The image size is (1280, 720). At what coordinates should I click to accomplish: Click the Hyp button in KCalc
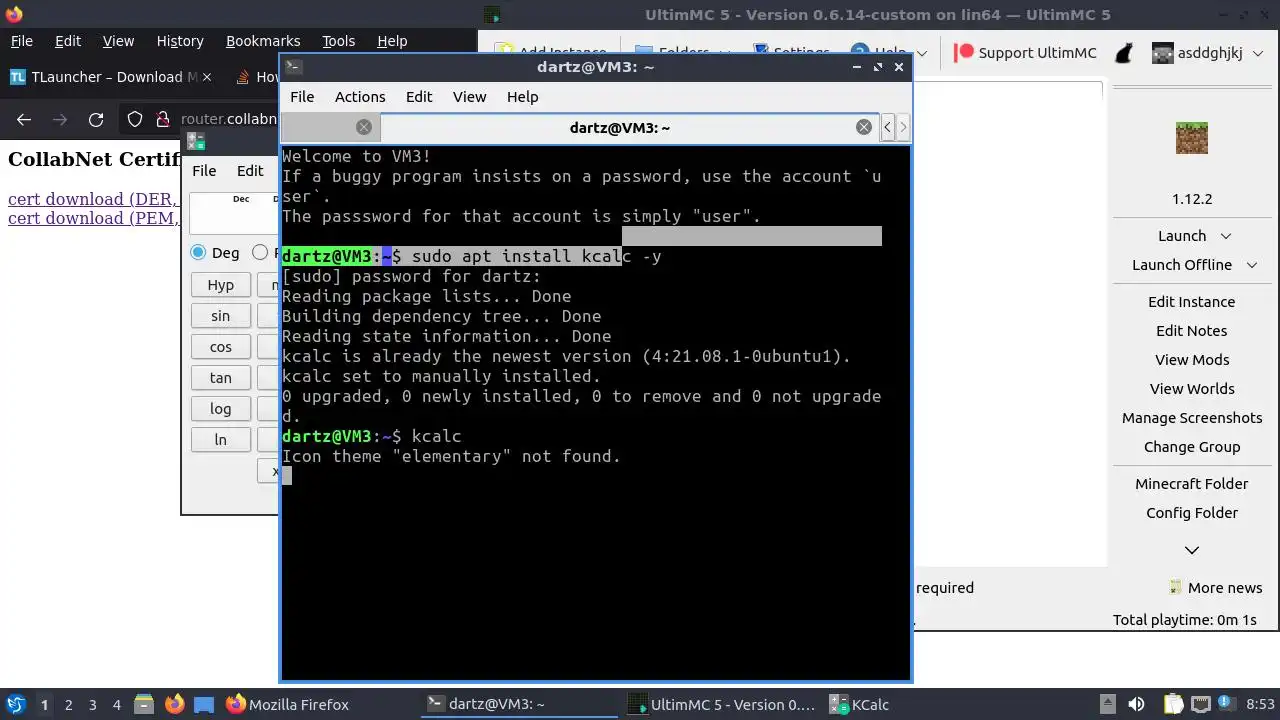pos(221,285)
